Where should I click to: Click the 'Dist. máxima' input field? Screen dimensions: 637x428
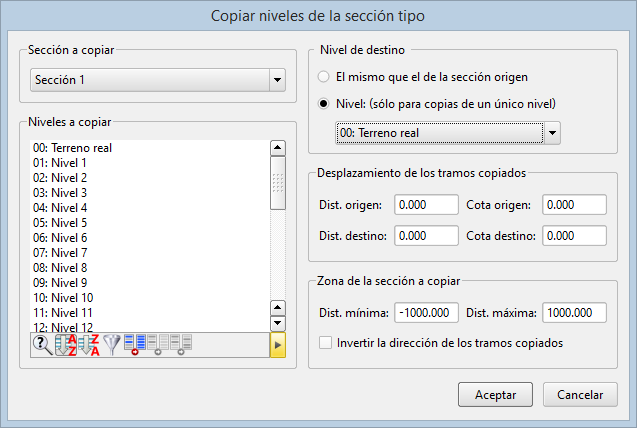[574, 312]
